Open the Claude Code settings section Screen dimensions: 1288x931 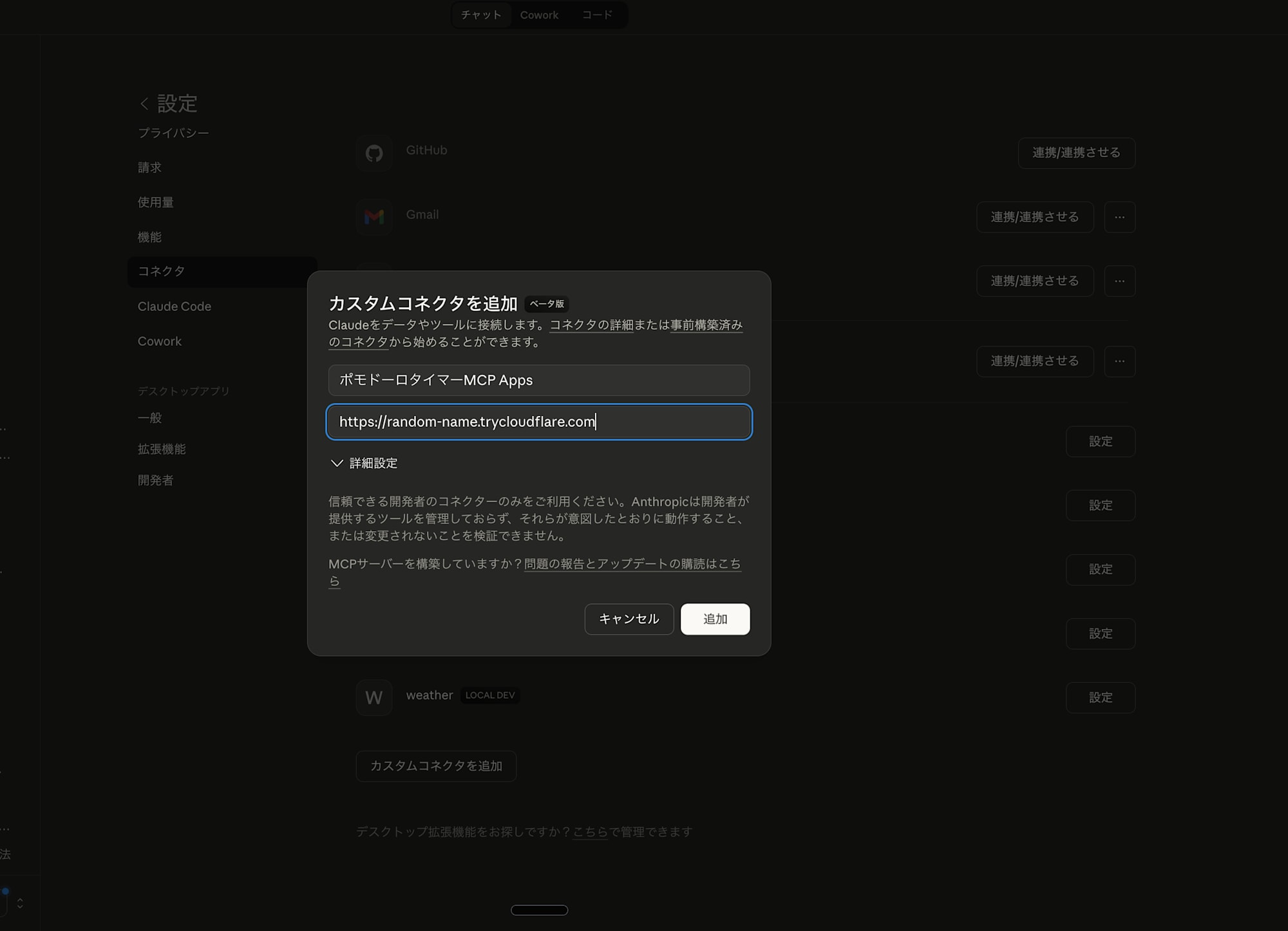pos(175,306)
